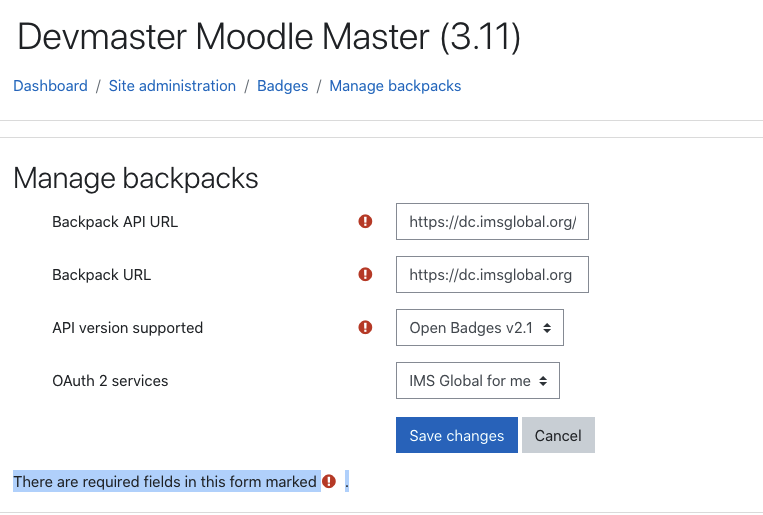Click the required icon beside Backpack URL
This screenshot has width=763, height=515.
pyautogui.click(x=365, y=275)
